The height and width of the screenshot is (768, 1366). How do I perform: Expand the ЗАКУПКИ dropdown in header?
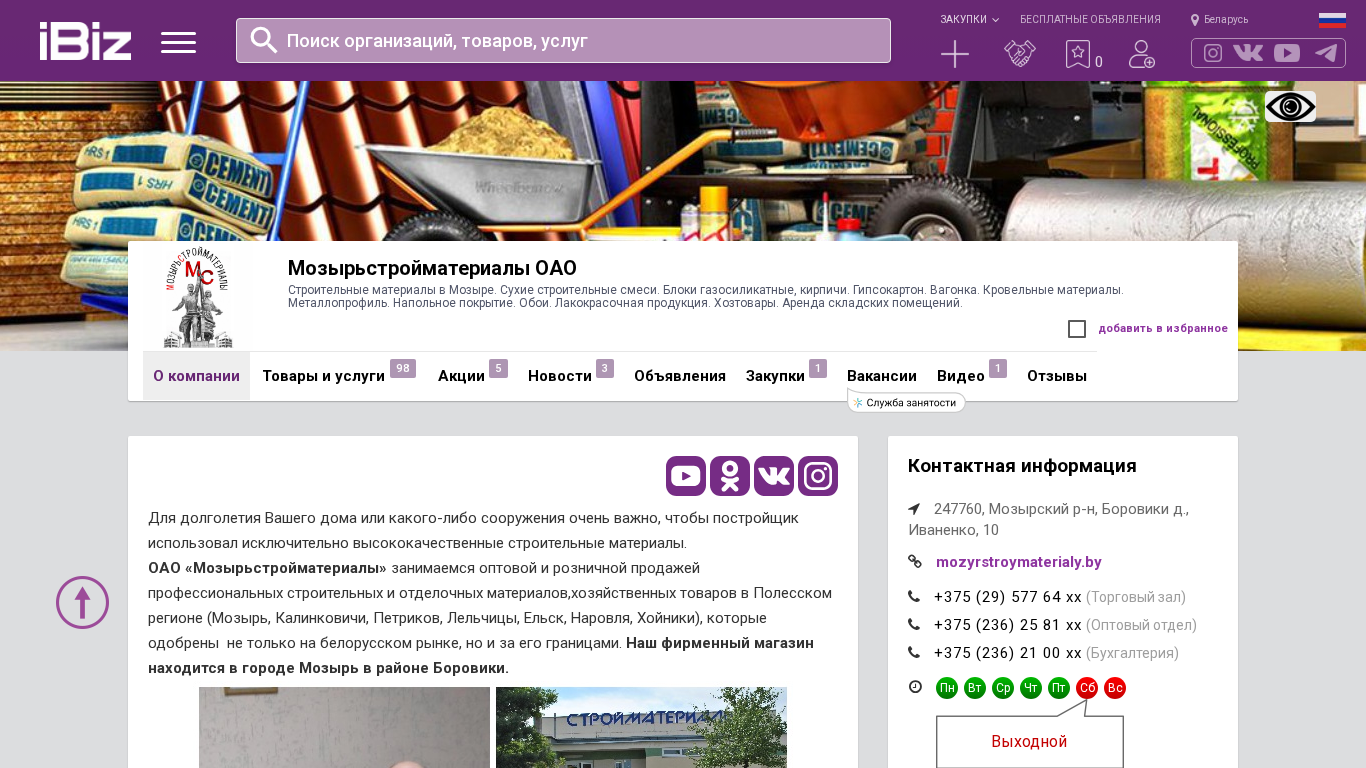969,20
